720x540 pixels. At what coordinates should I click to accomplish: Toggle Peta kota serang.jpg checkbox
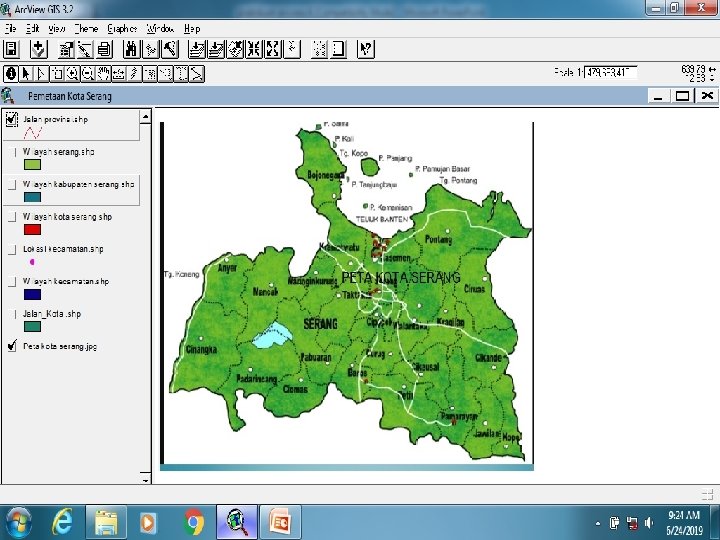click(12, 346)
